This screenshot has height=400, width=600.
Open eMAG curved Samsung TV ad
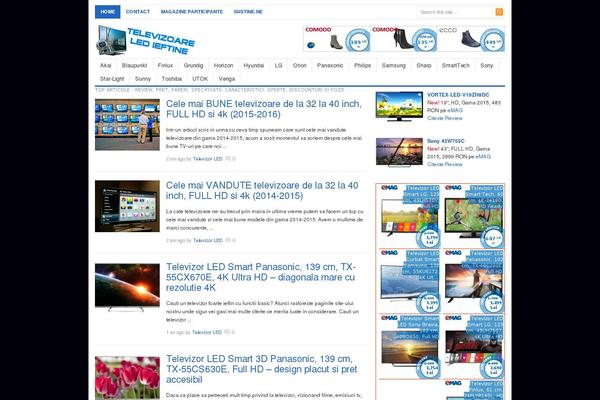409,281
